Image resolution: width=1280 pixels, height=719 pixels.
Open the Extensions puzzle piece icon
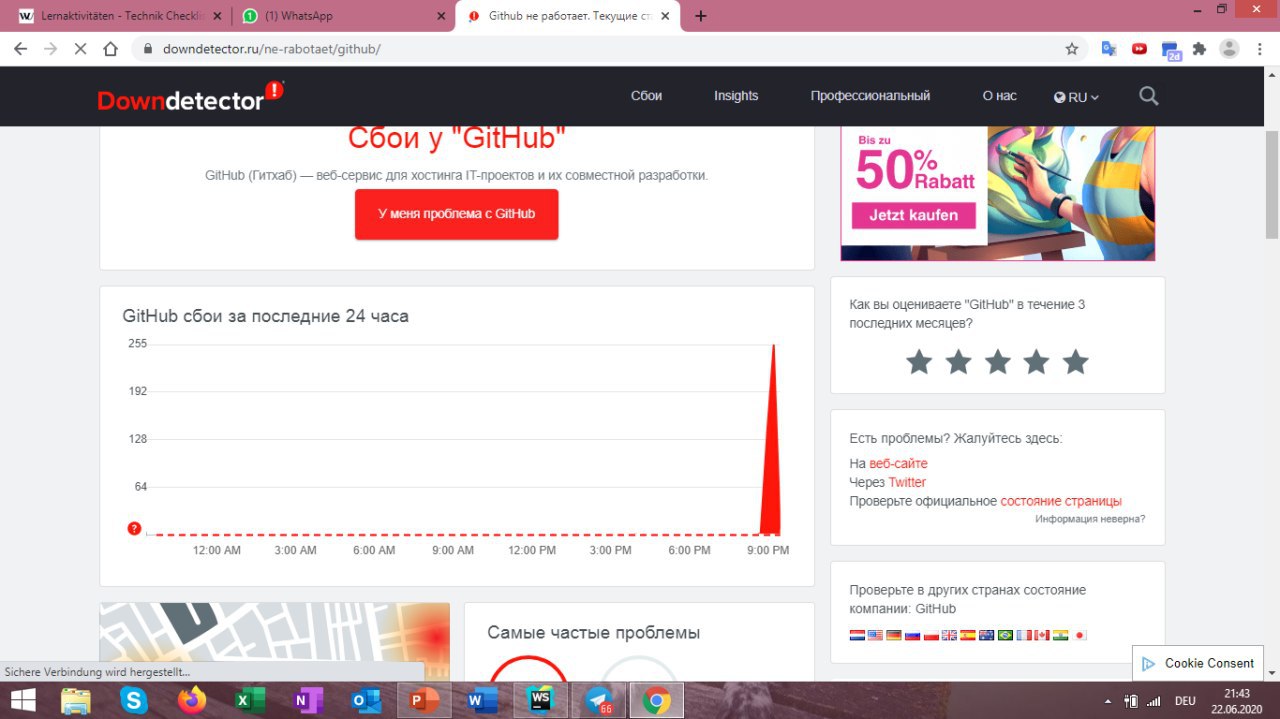(1200, 48)
